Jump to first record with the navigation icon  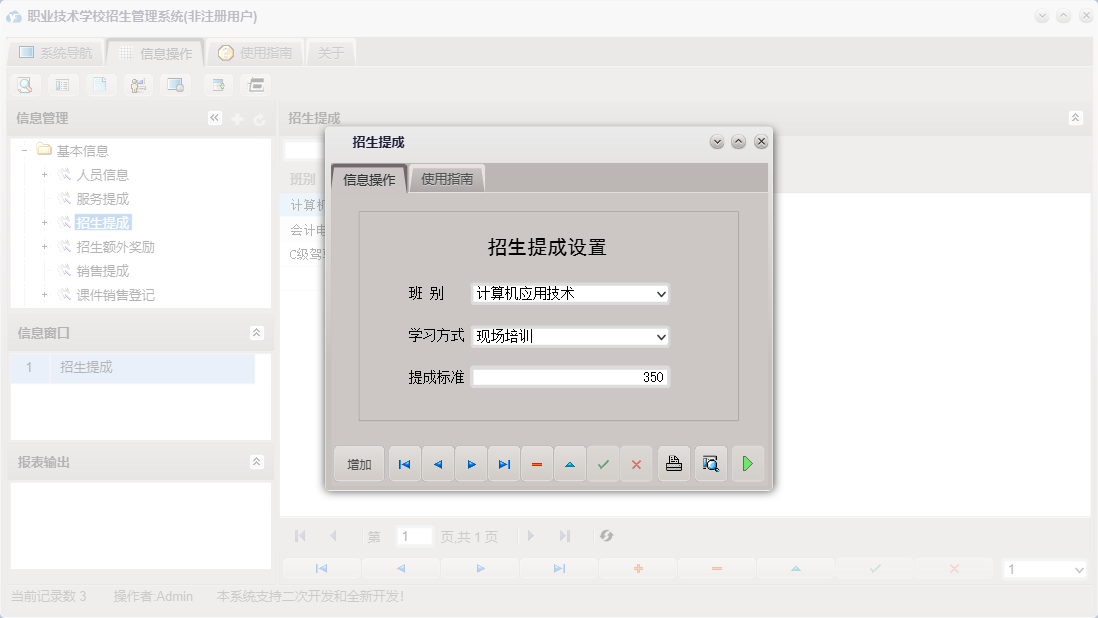coord(404,463)
